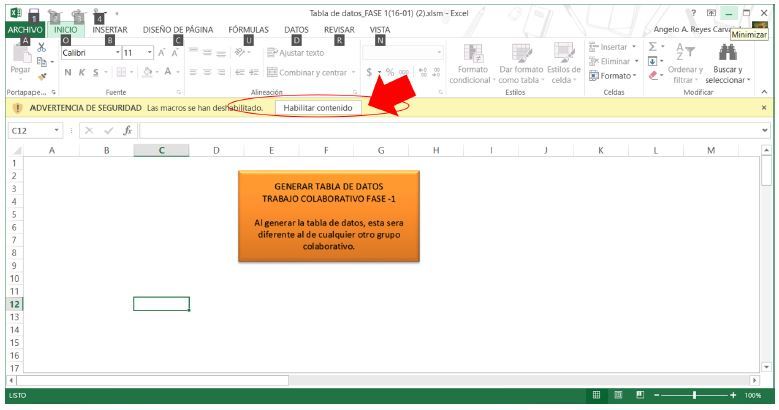
Task: Open Dar formato como tabla
Action: (x=521, y=64)
